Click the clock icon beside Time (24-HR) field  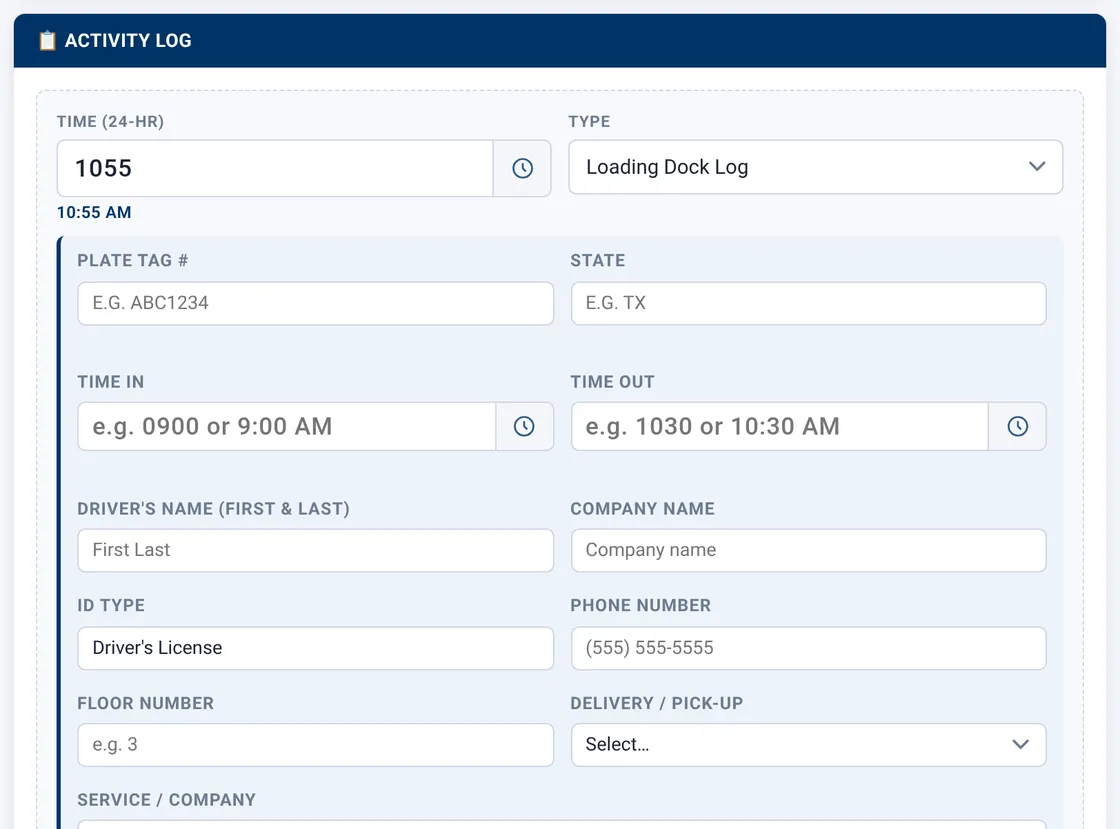[x=522, y=169]
